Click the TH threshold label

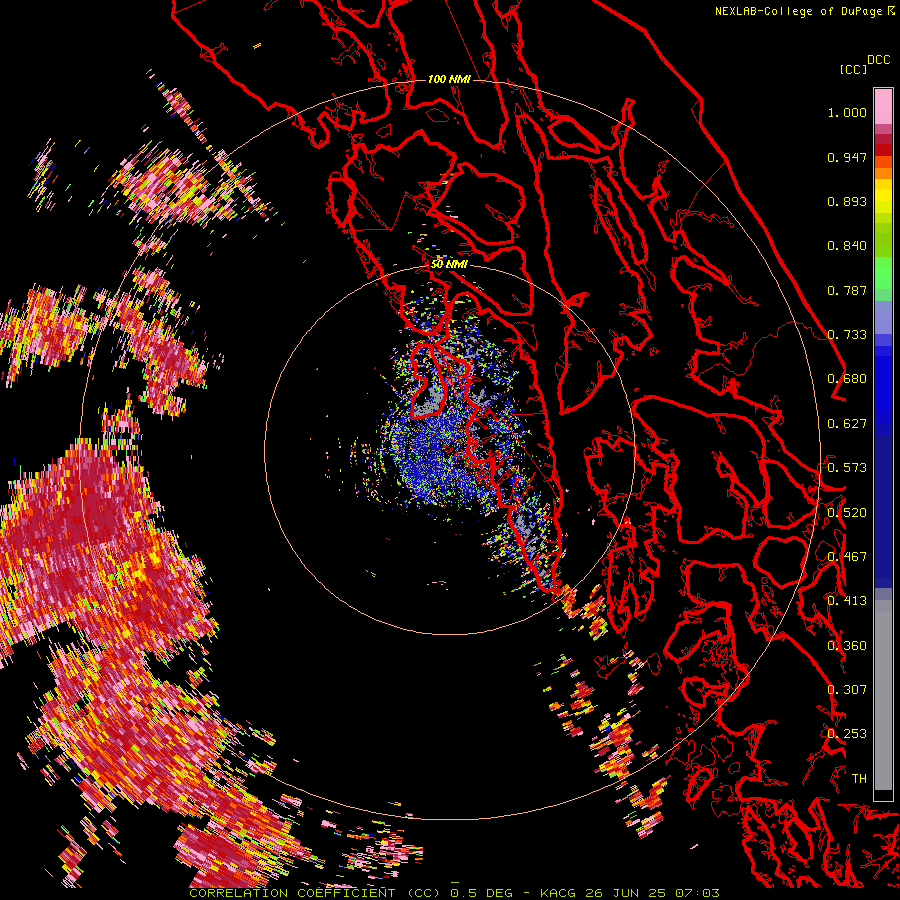pyautogui.click(x=859, y=779)
